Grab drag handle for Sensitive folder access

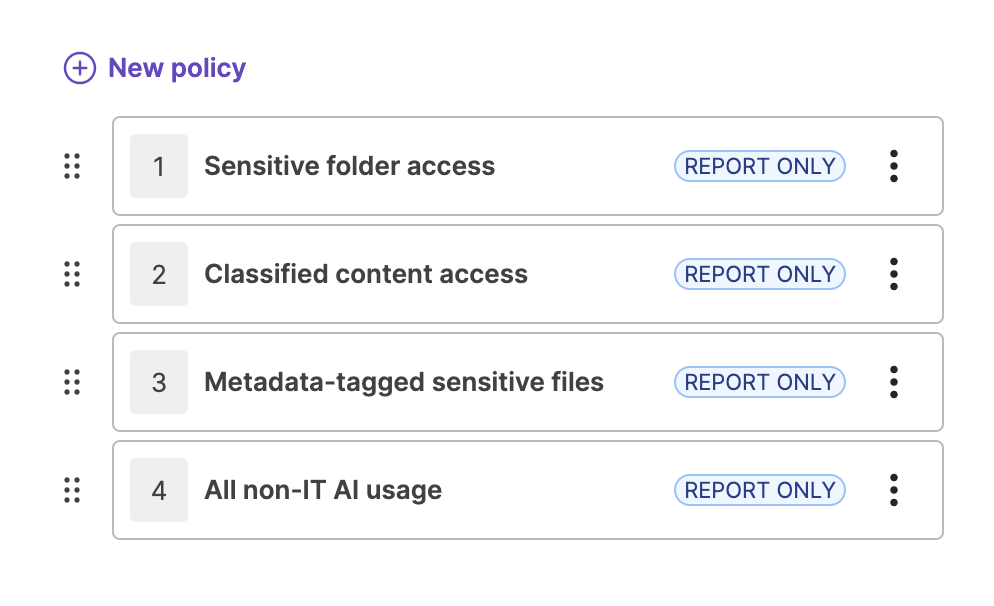click(71, 166)
